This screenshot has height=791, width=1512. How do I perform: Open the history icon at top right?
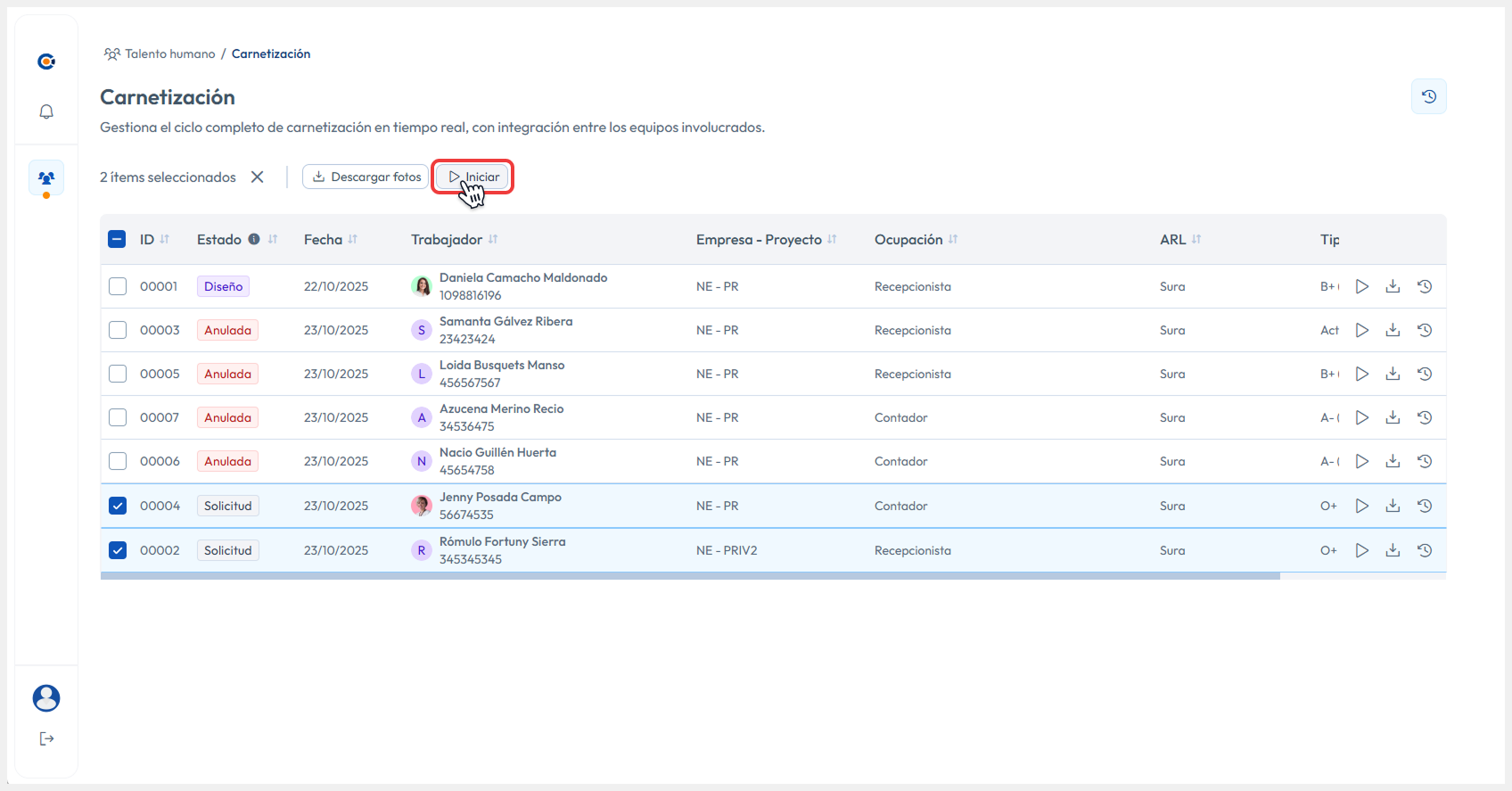pyautogui.click(x=1428, y=96)
